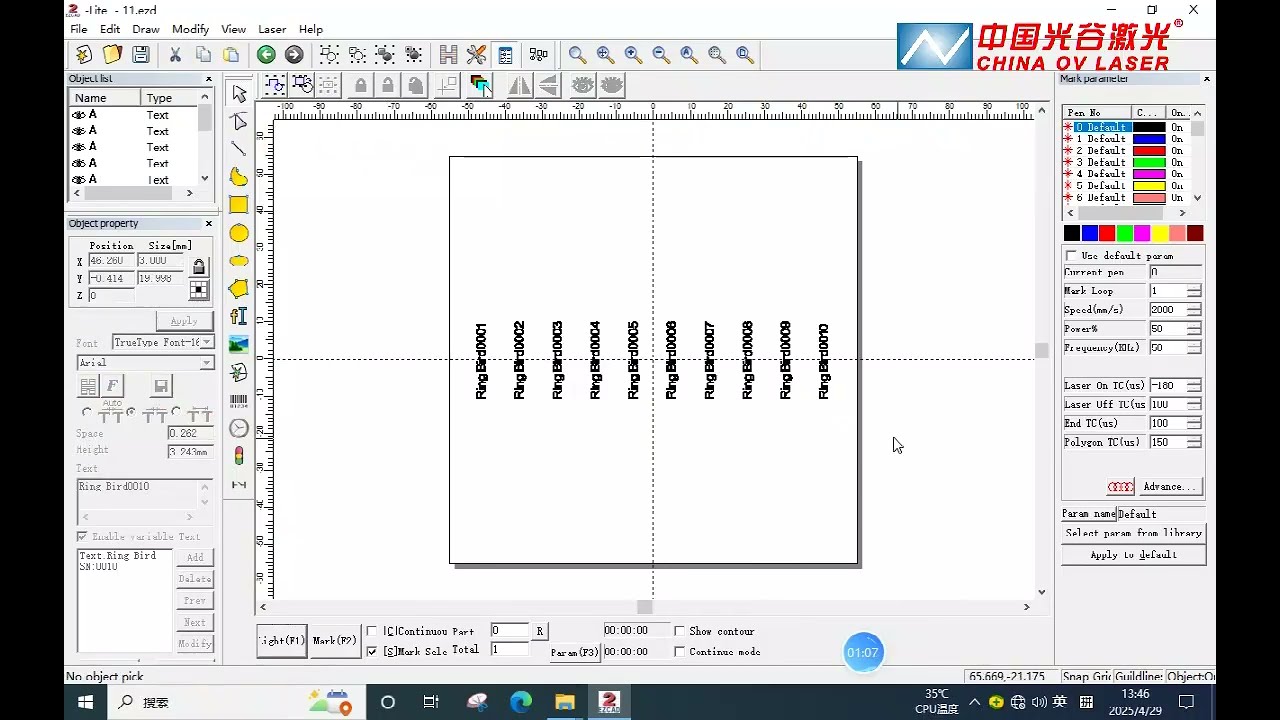
Task: Toggle the size ratio lock icon
Action: click(x=199, y=267)
